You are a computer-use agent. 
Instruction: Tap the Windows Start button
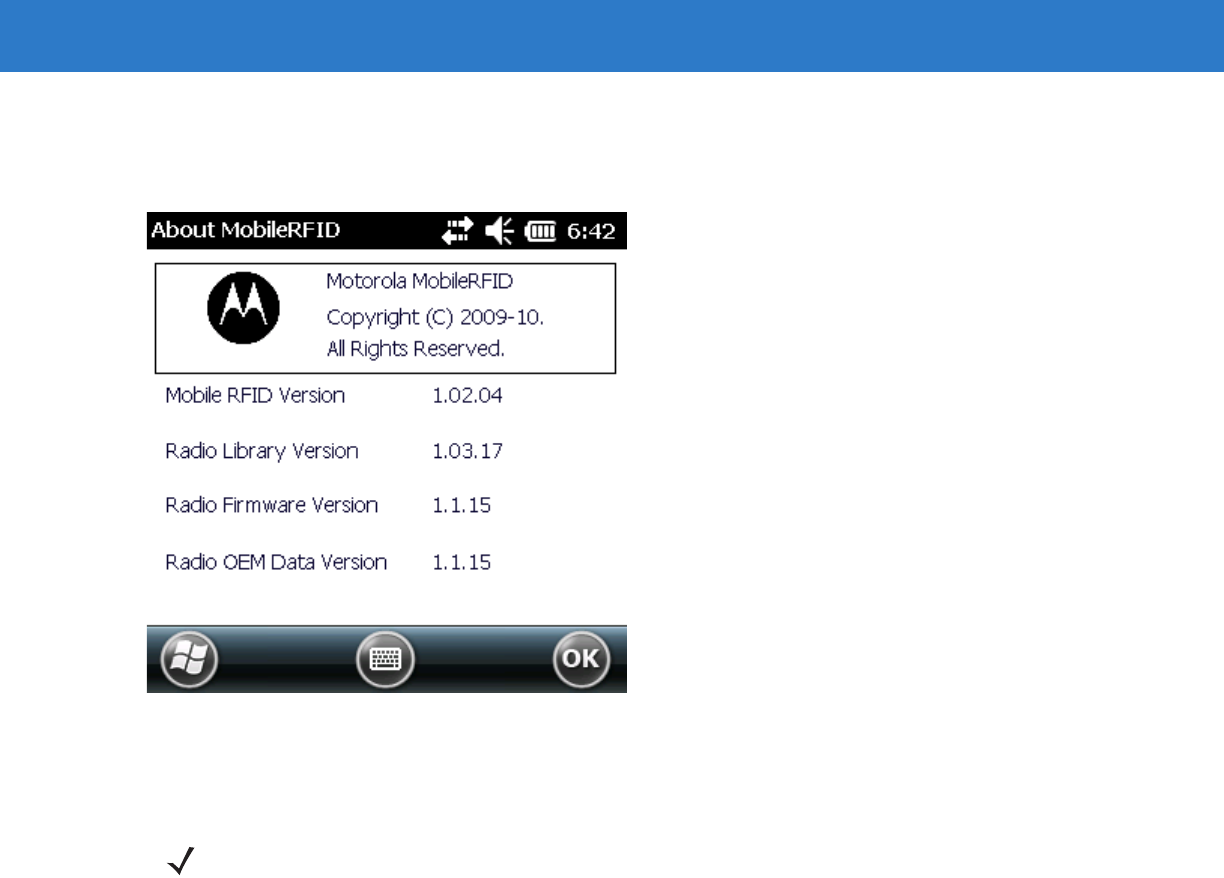point(190,659)
